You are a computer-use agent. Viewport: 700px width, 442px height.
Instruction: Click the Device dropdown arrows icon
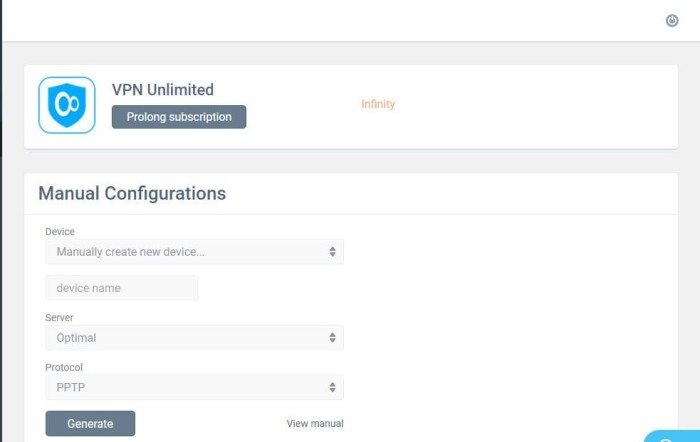click(332, 251)
